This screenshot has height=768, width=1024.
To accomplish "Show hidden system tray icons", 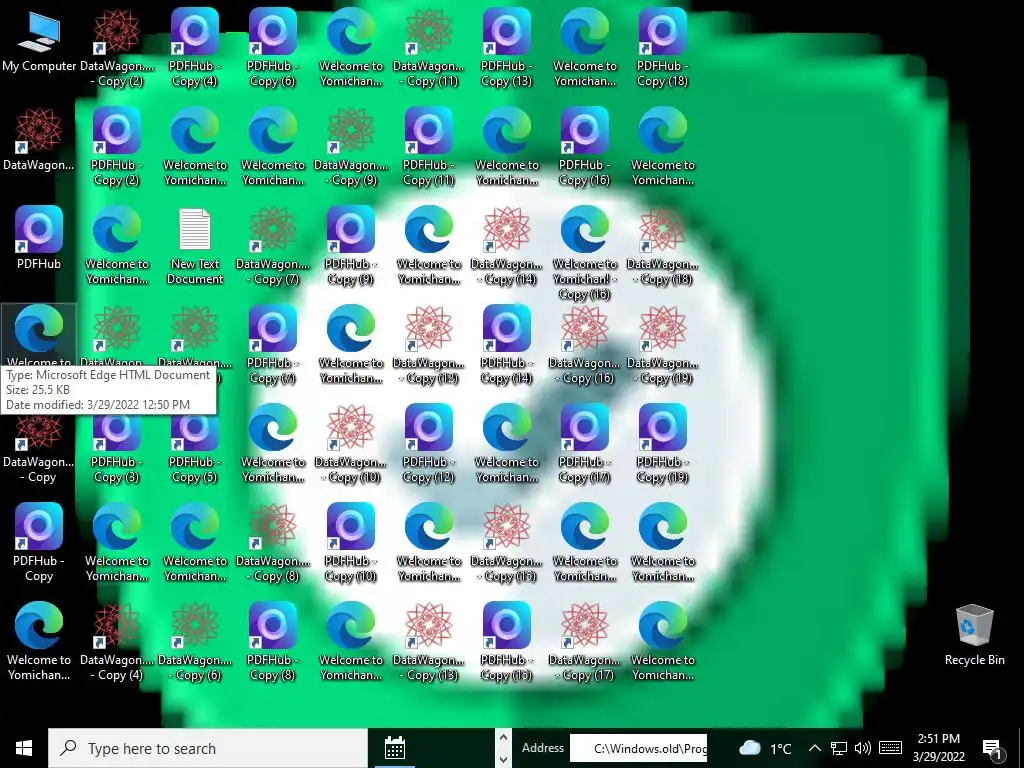I will (x=814, y=748).
